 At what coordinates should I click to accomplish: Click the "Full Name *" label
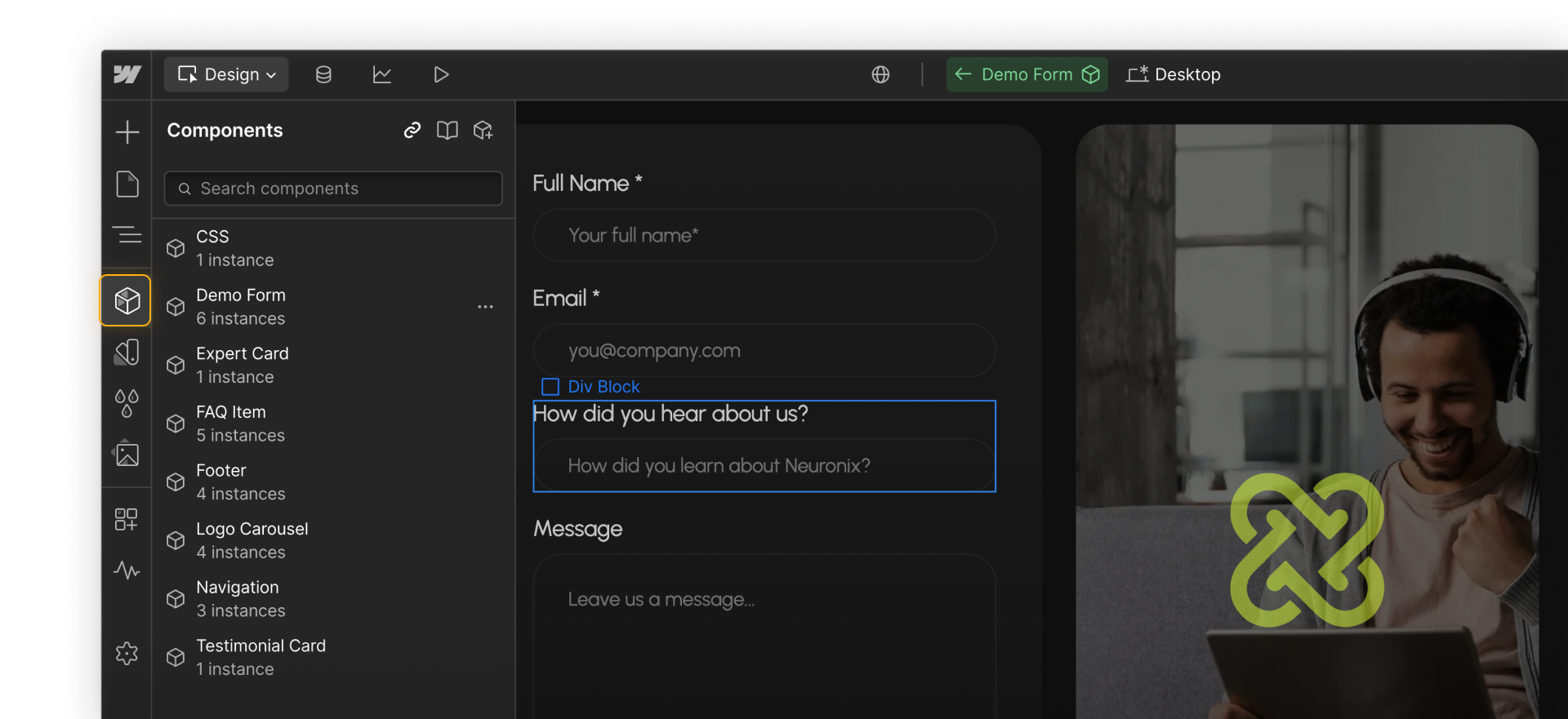coord(587,183)
